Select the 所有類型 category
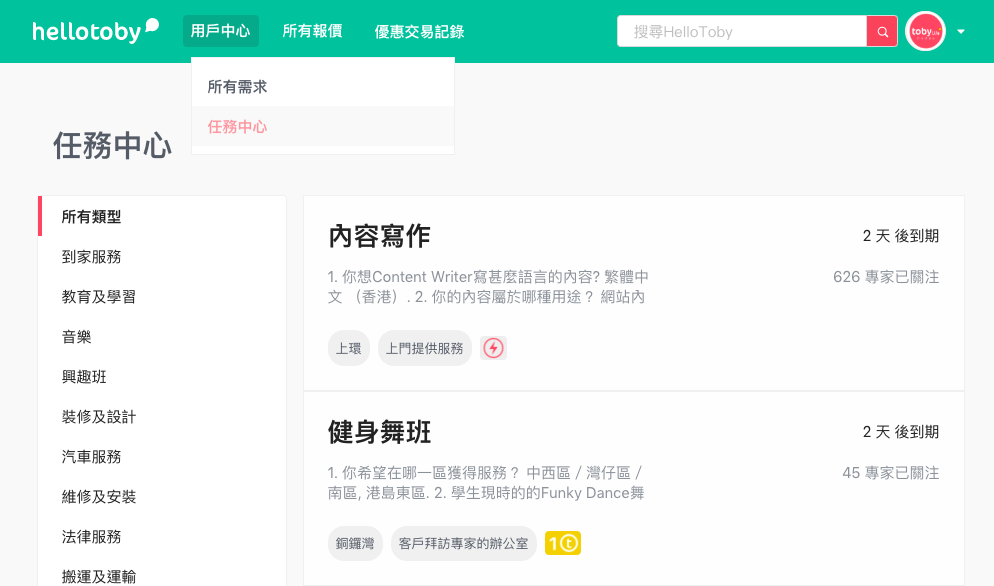 coord(162,216)
